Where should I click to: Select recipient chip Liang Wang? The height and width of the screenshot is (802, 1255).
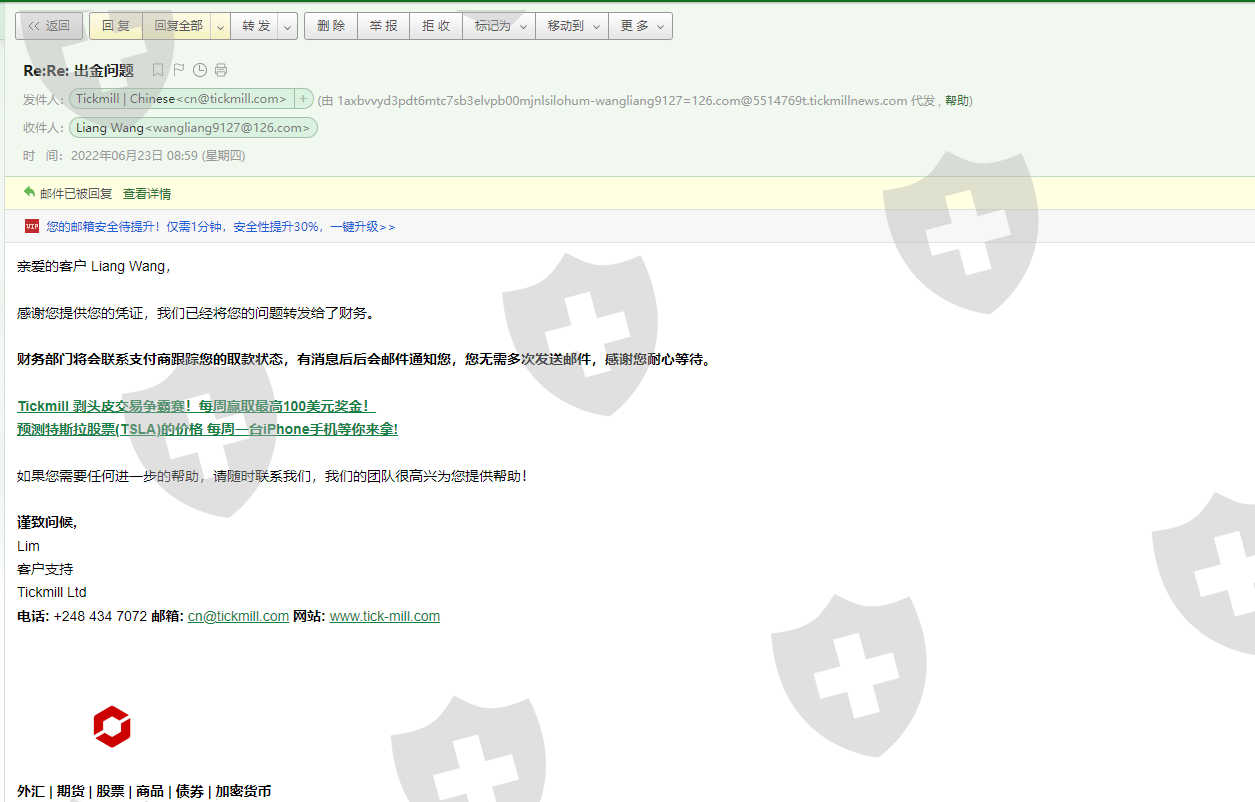pos(193,128)
